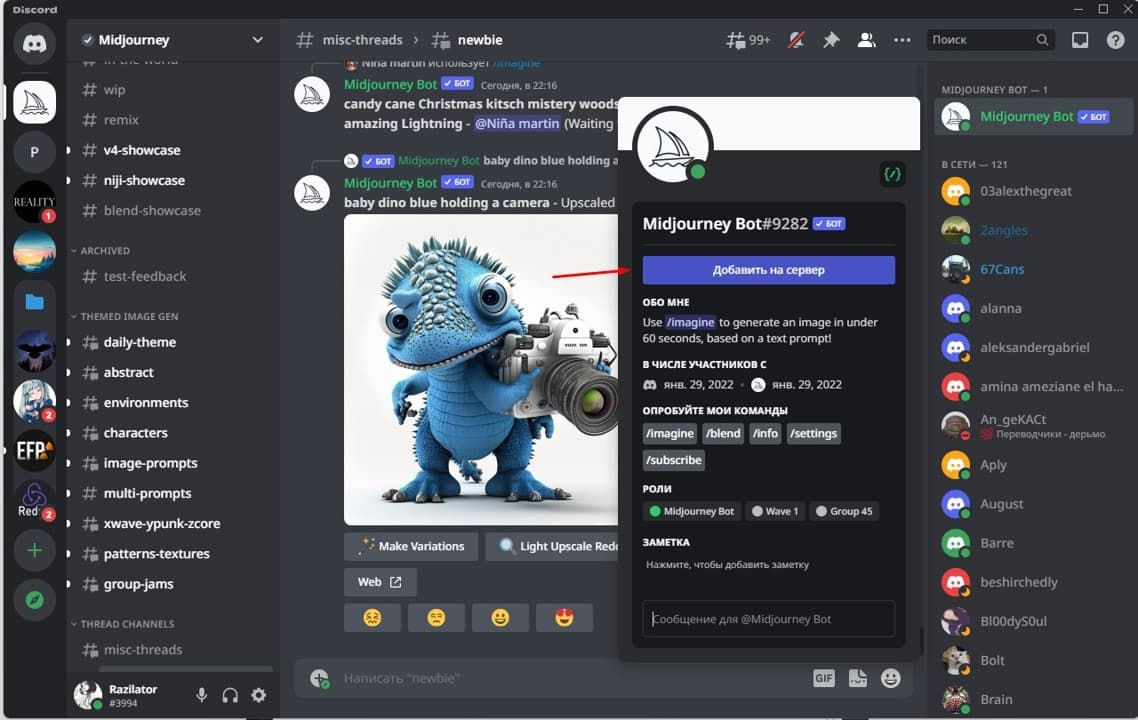1138x720 pixels.
Task: Rate image with grinning emoji
Action: (x=500, y=618)
